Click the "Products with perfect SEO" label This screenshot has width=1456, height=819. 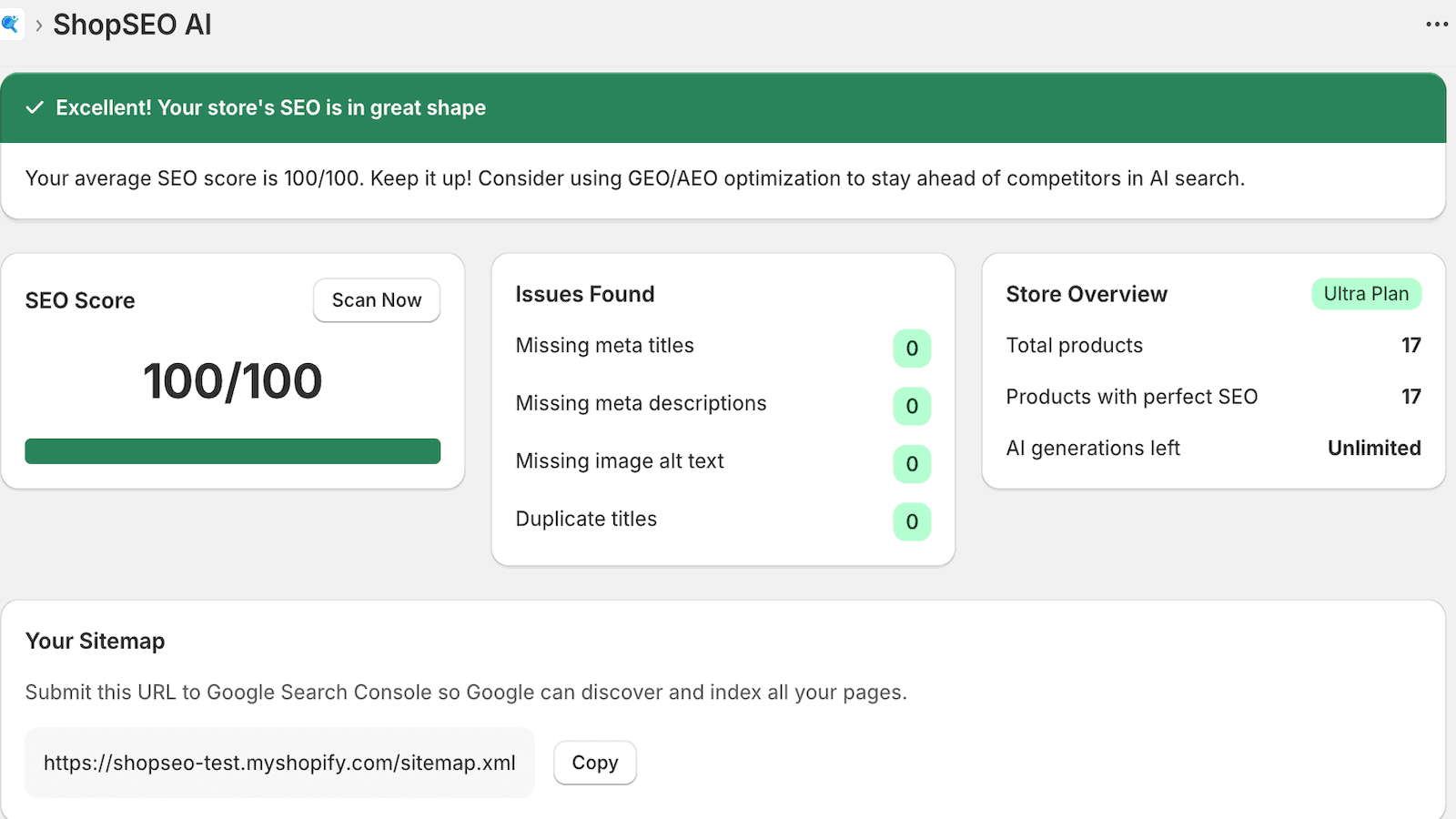[1132, 397]
